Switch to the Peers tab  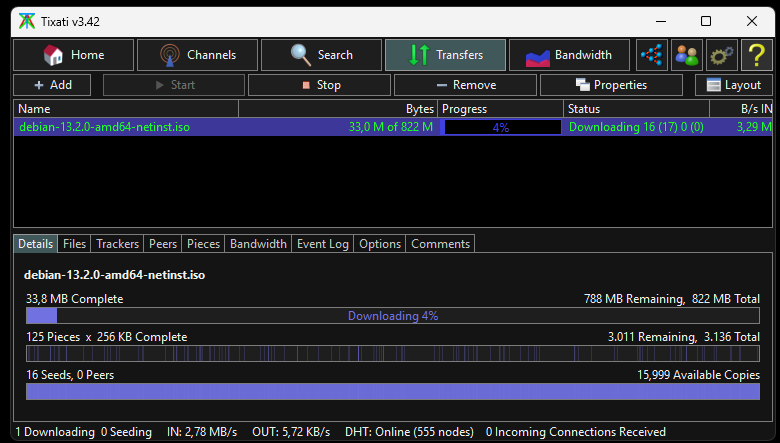point(162,244)
